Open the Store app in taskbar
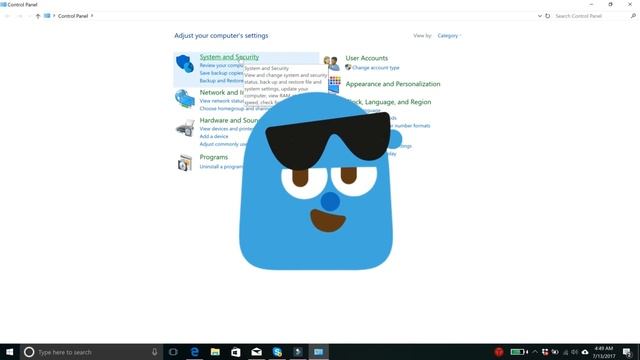This screenshot has width=640, height=360. (x=236, y=352)
